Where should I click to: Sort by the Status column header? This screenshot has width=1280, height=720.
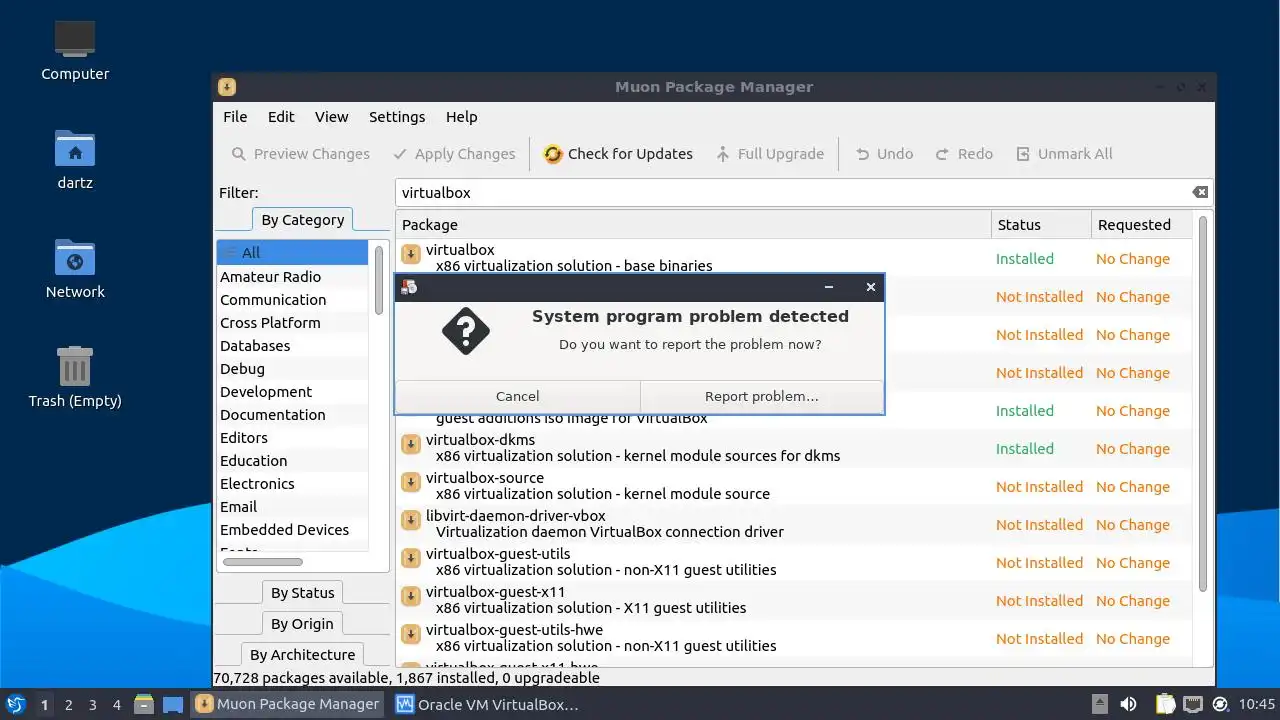pyautogui.click(x=1041, y=225)
